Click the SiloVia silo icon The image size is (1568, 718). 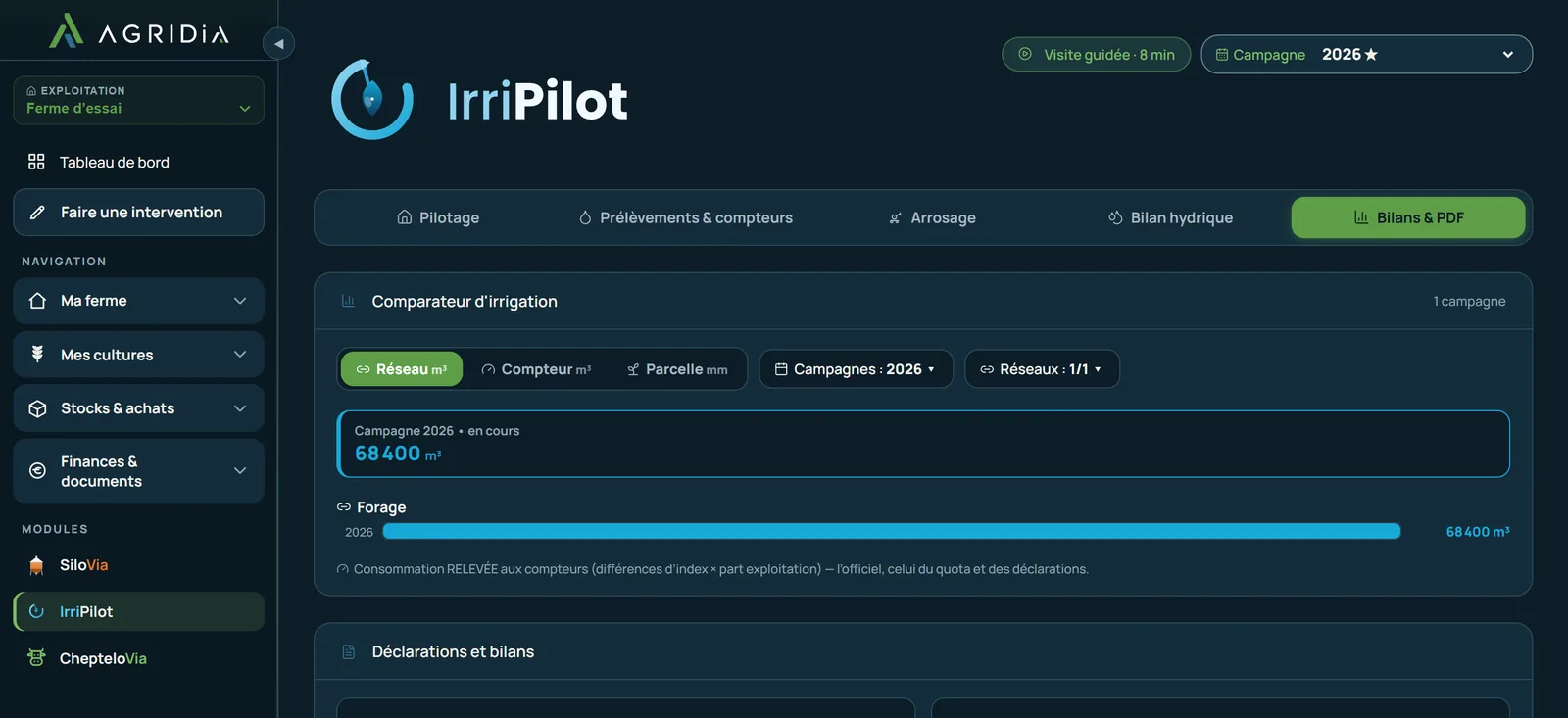(36, 565)
